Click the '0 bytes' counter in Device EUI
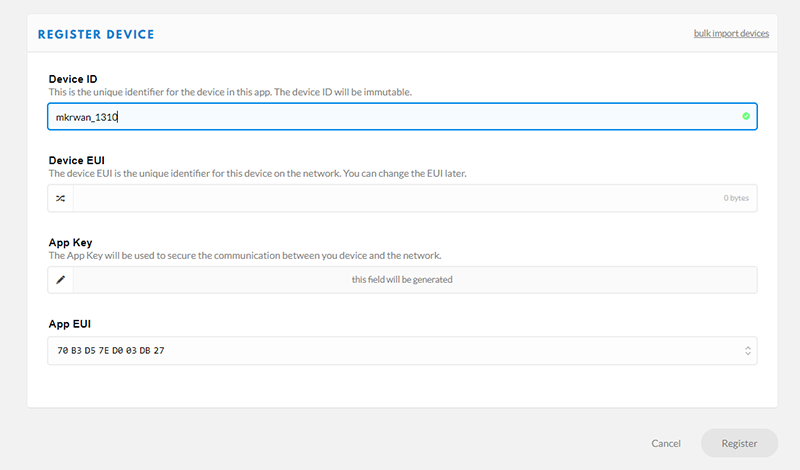Viewport: 800px width, 470px height. pyautogui.click(x=735, y=198)
